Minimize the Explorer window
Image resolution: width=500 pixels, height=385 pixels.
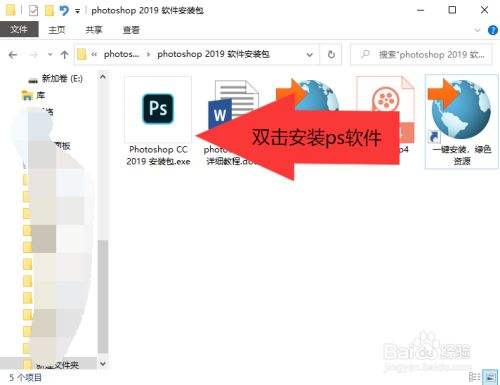pyautogui.click(x=421, y=11)
